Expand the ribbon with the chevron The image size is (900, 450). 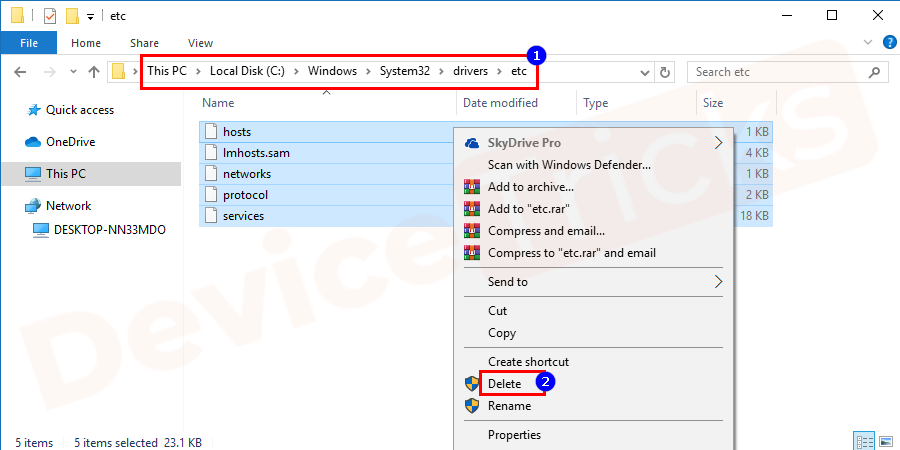pyautogui.click(x=866, y=43)
